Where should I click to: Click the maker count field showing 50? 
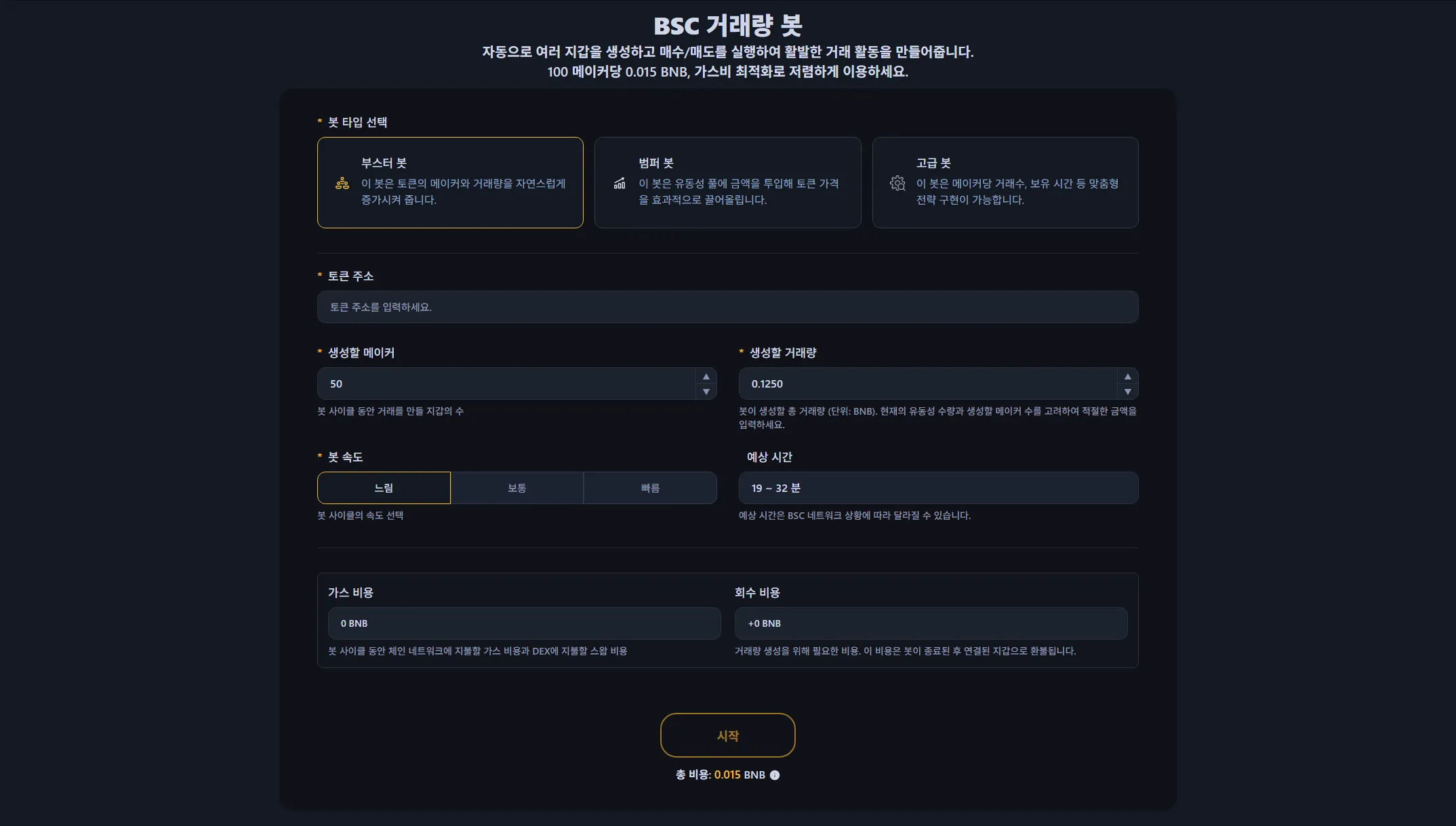508,384
